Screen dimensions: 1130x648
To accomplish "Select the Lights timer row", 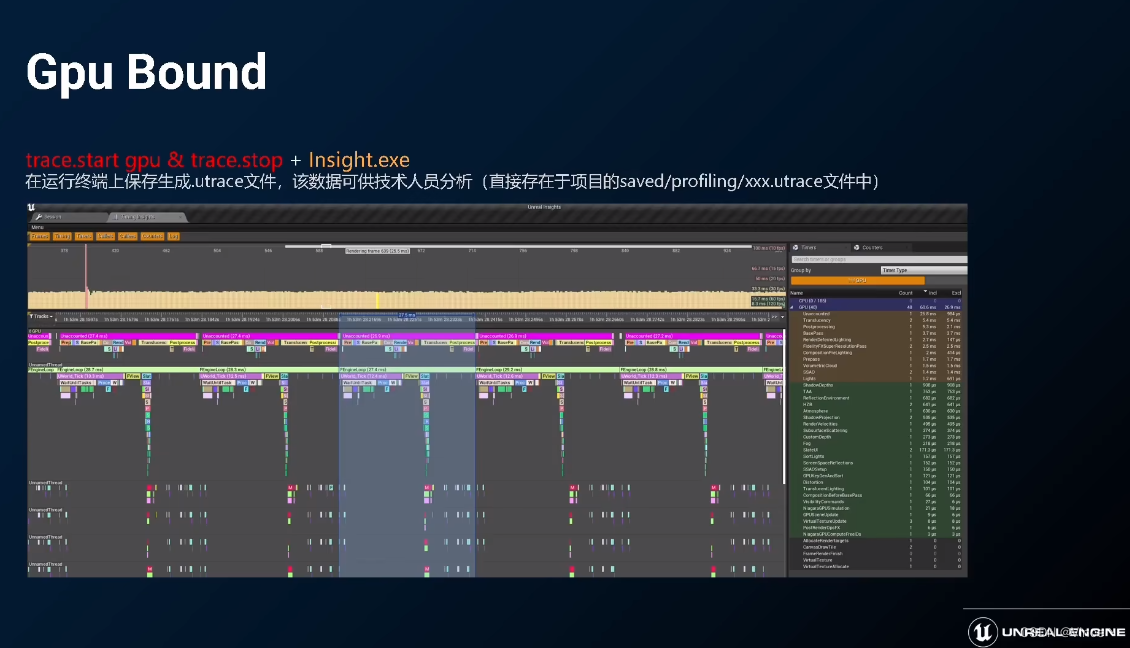I will click(x=878, y=378).
